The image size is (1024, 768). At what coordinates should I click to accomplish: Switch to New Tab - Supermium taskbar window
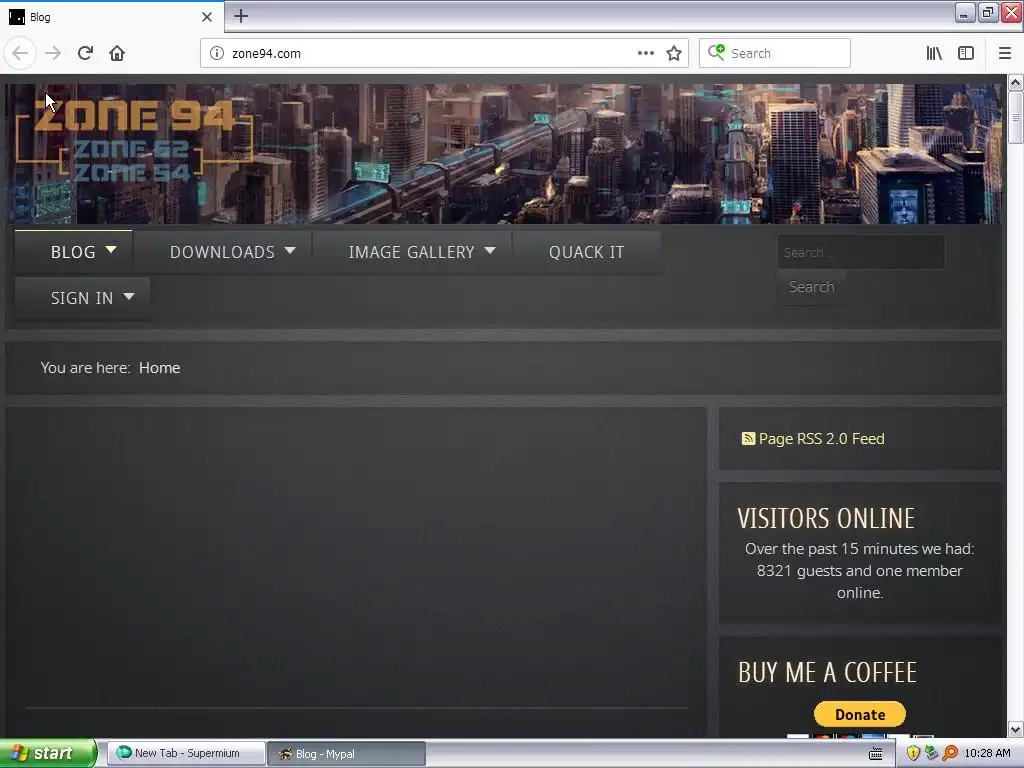click(x=185, y=753)
